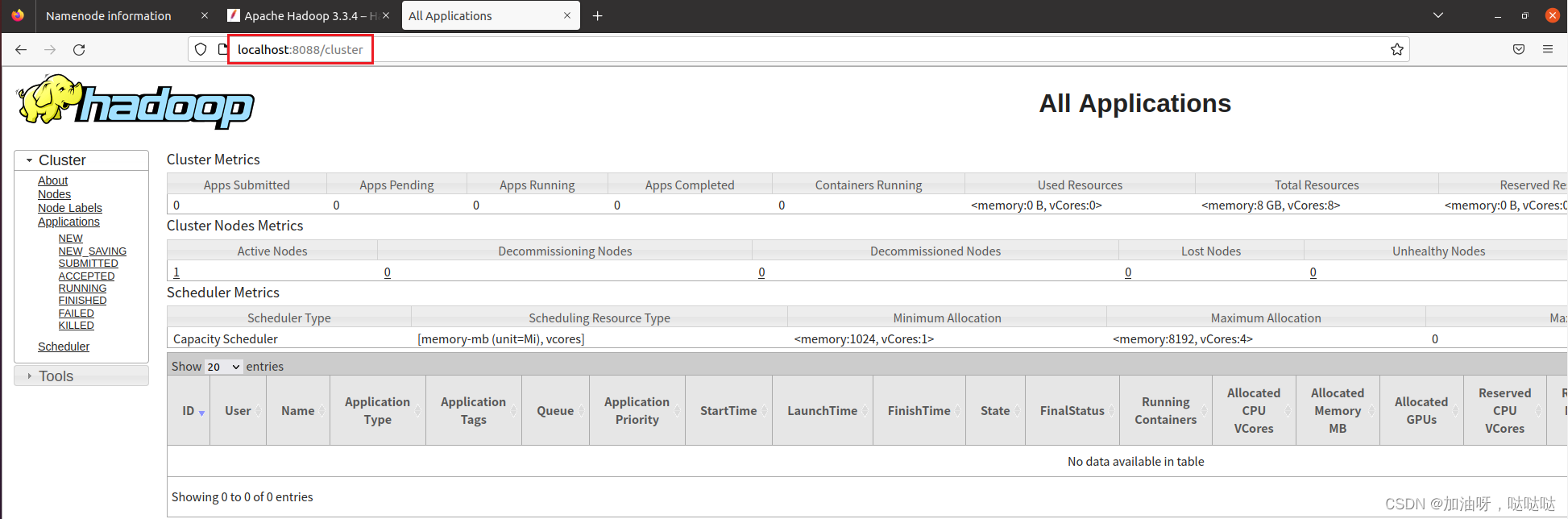This screenshot has width=1568, height=519.
Task: Sort table by Queue column
Action: pyautogui.click(x=555, y=411)
